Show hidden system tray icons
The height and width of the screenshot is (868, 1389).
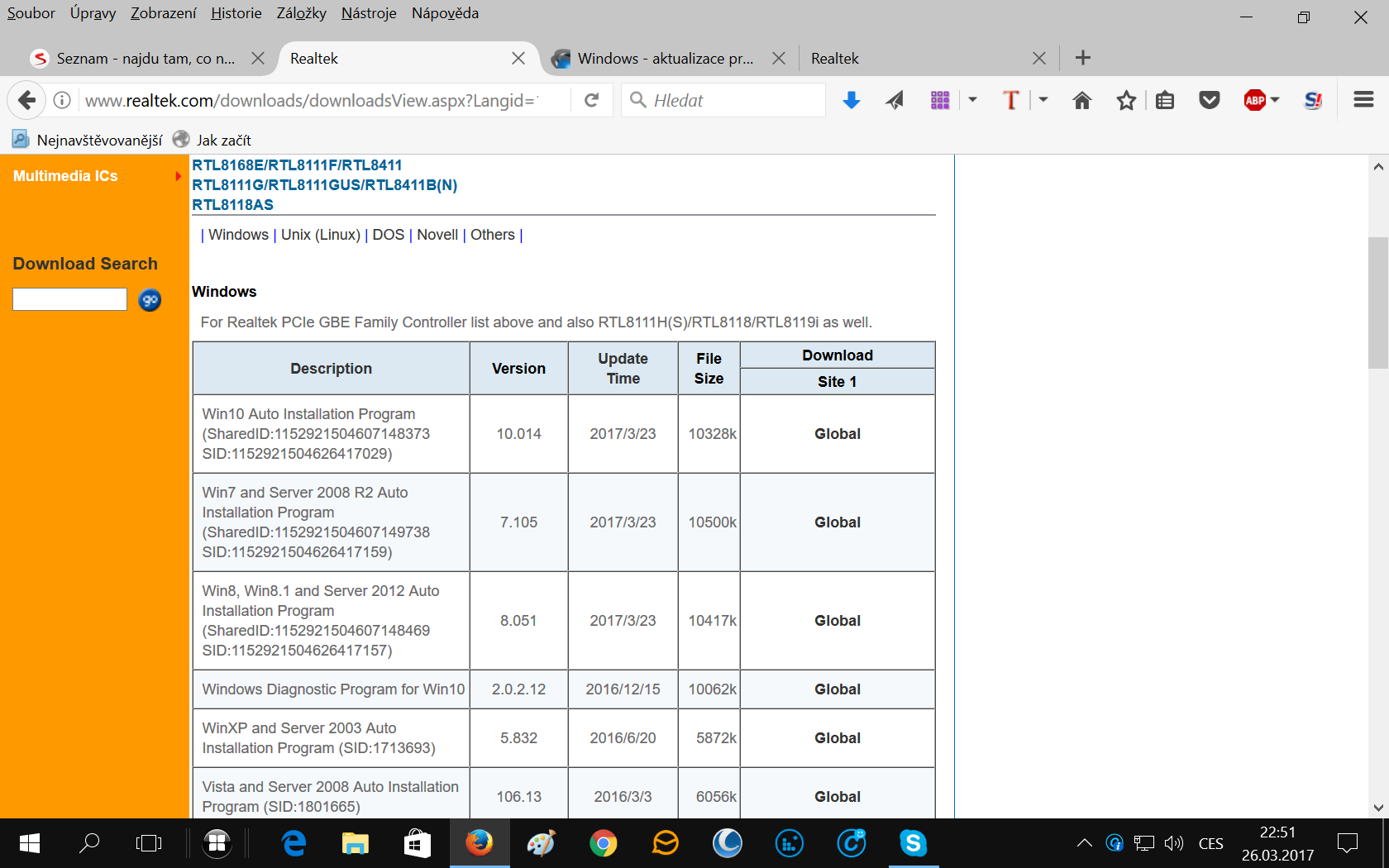pos(1085,843)
